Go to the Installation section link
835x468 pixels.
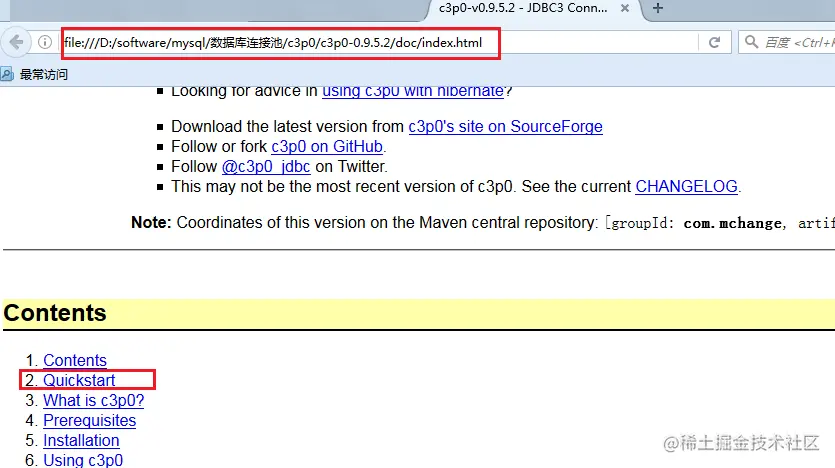tap(81, 441)
